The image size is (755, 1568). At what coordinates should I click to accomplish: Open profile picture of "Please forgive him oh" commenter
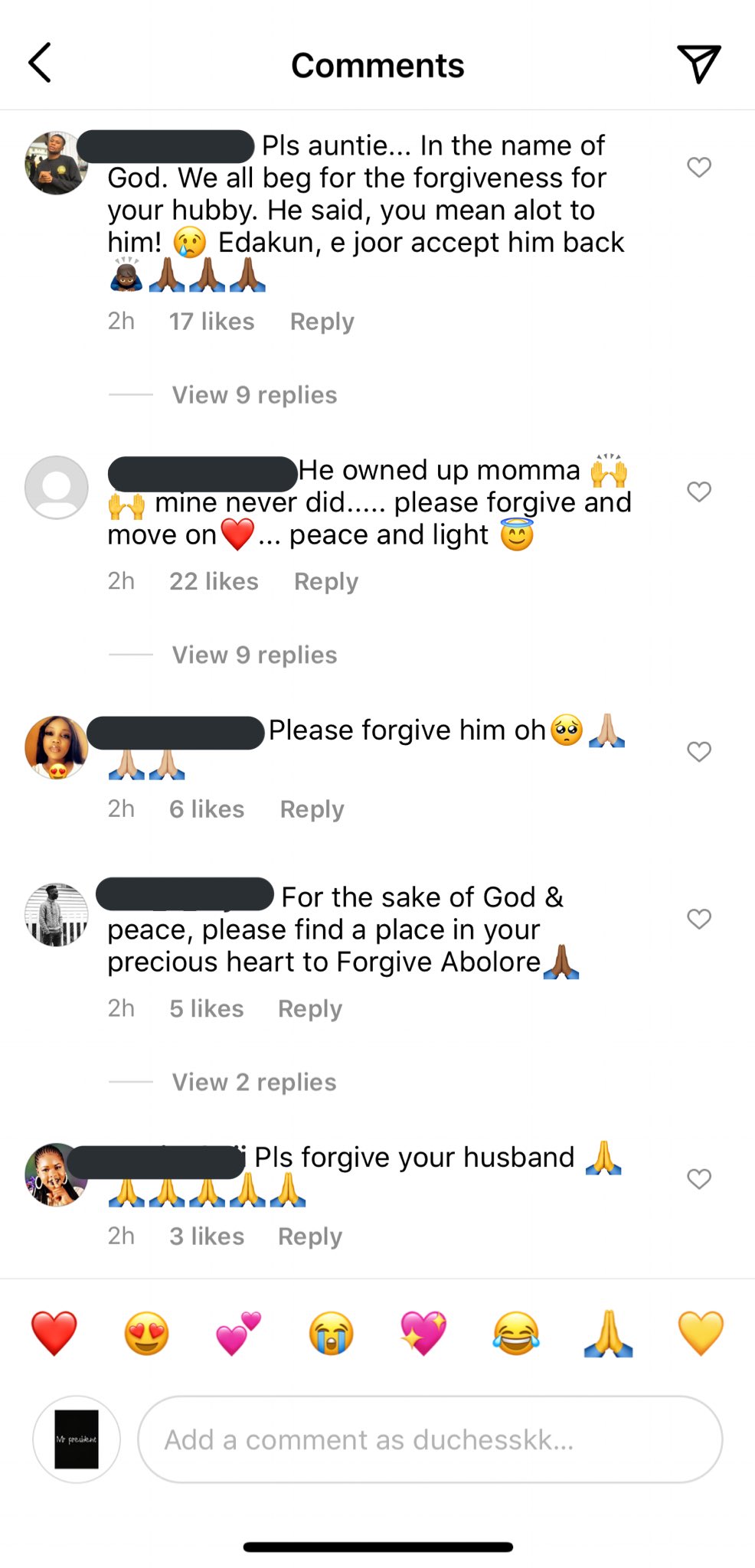click(57, 747)
